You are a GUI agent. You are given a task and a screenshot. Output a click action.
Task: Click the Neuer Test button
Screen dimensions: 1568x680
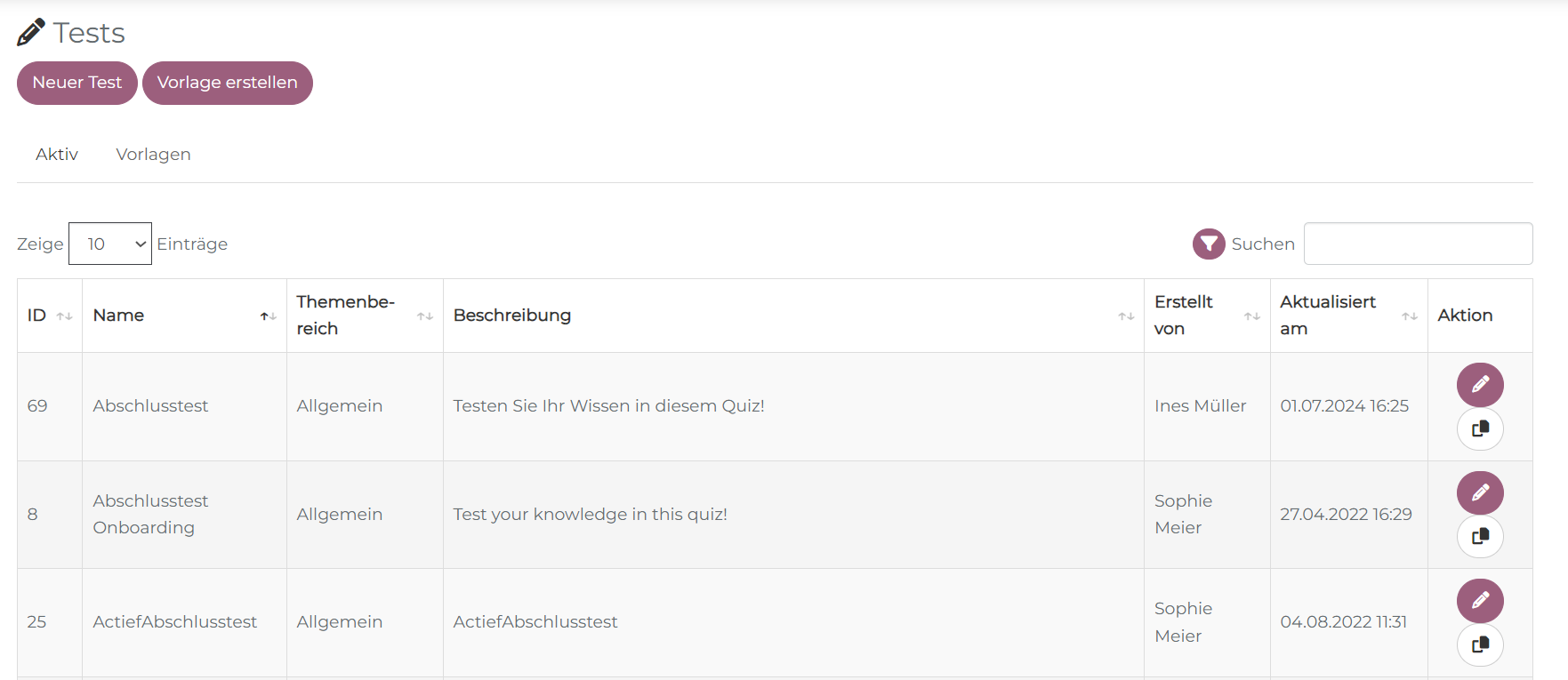coord(77,83)
